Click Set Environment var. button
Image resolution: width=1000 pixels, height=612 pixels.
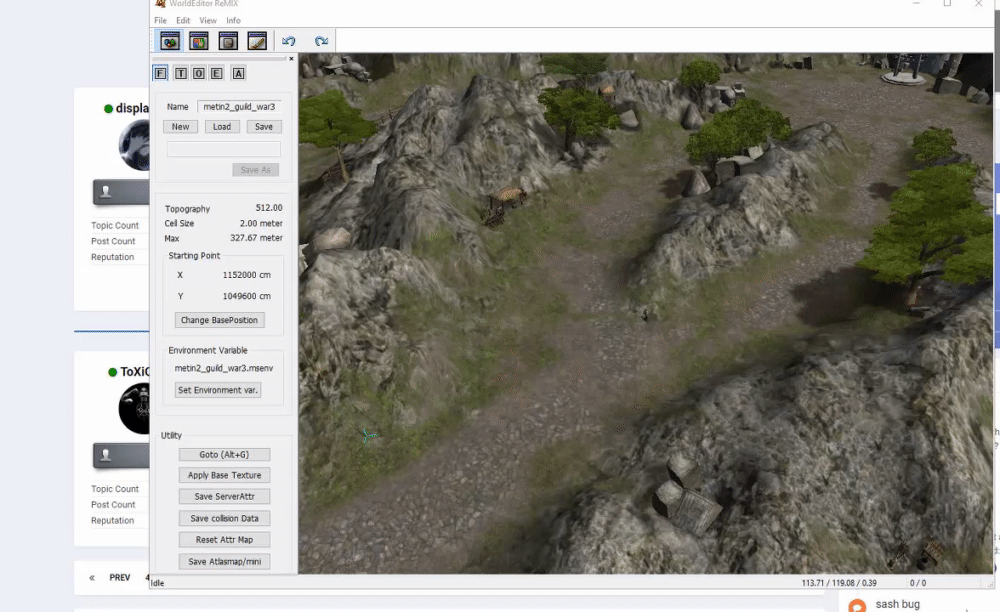[x=218, y=390]
